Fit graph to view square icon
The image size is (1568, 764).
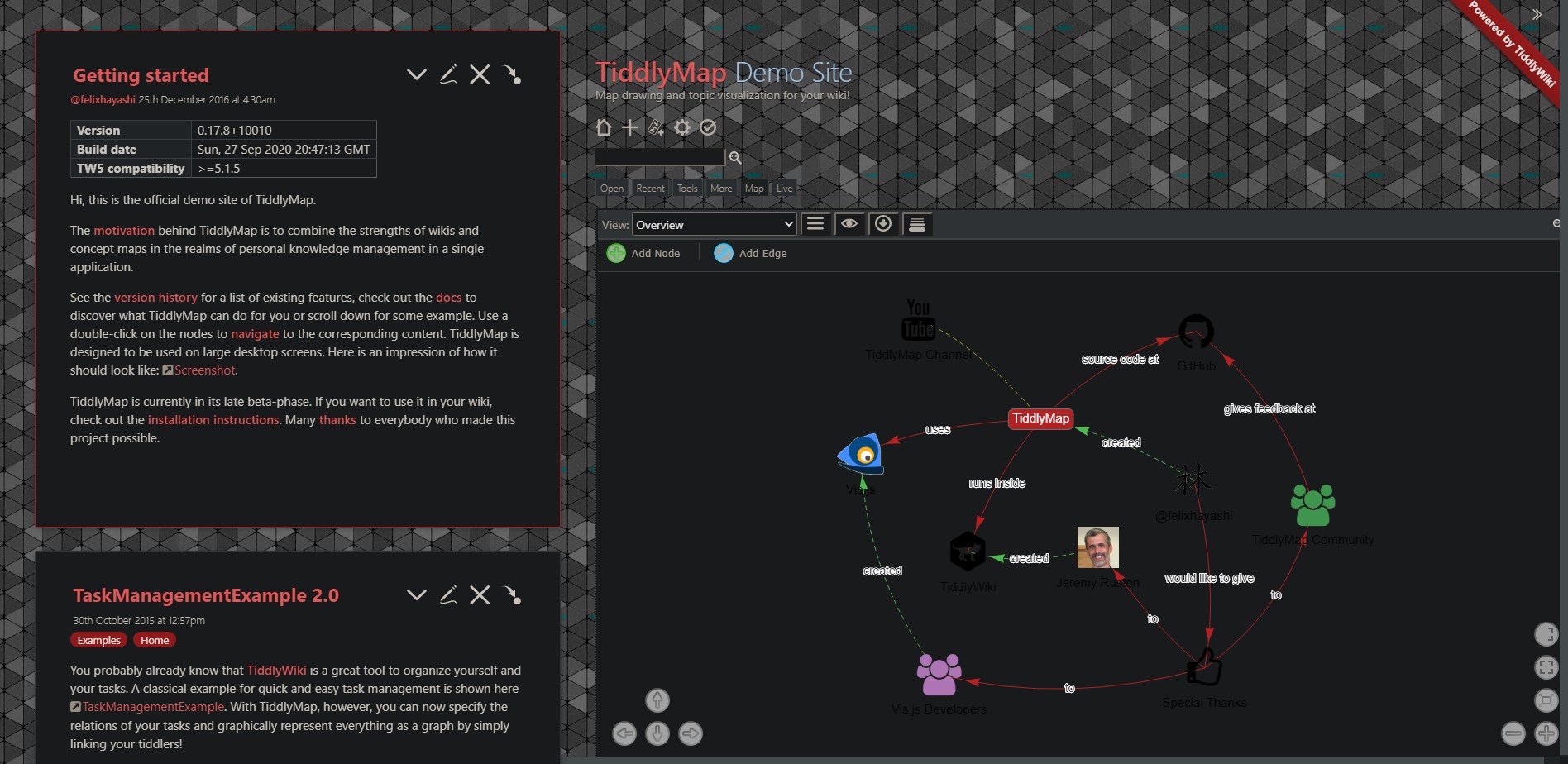point(1546,700)
